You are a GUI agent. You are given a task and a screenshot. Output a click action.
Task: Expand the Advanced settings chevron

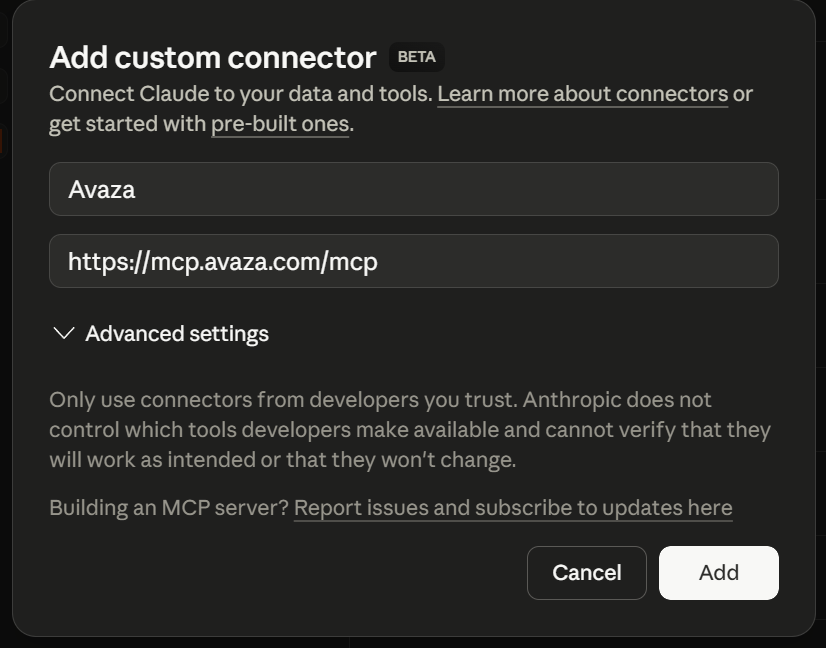[x=64, y=333]
